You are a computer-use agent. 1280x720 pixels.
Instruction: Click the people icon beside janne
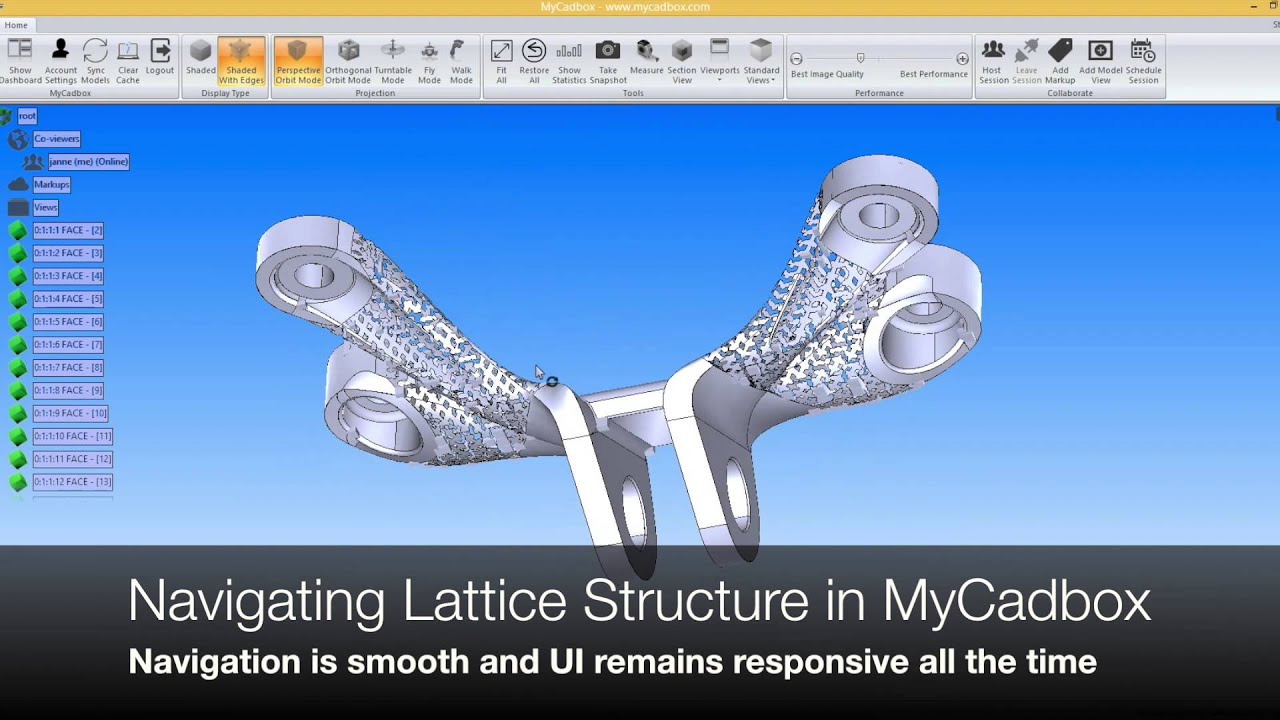coord(34,162)
